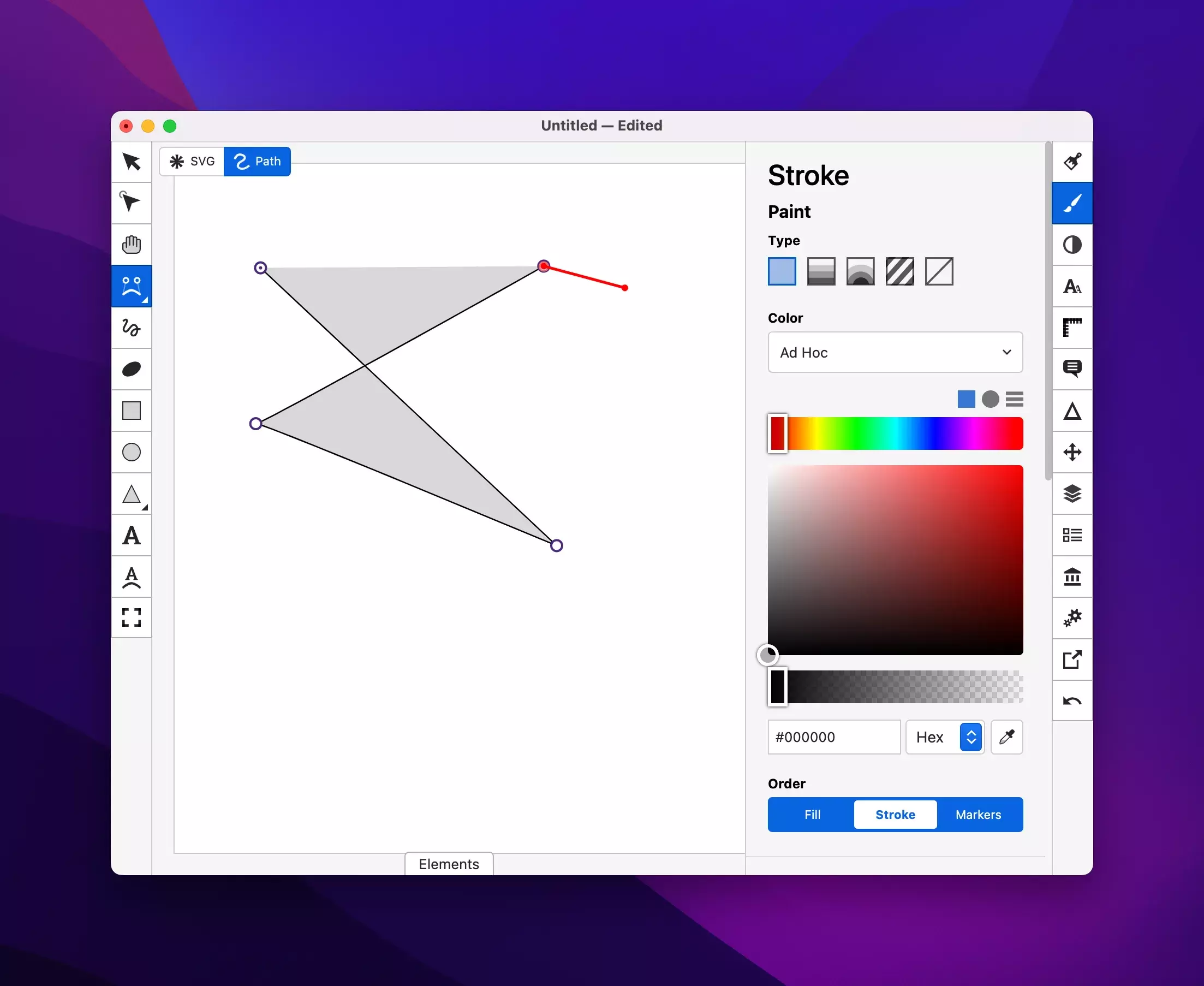Click the SVG breadcrumb tab
Viewport: 1204px width, 986px height.
193,161
